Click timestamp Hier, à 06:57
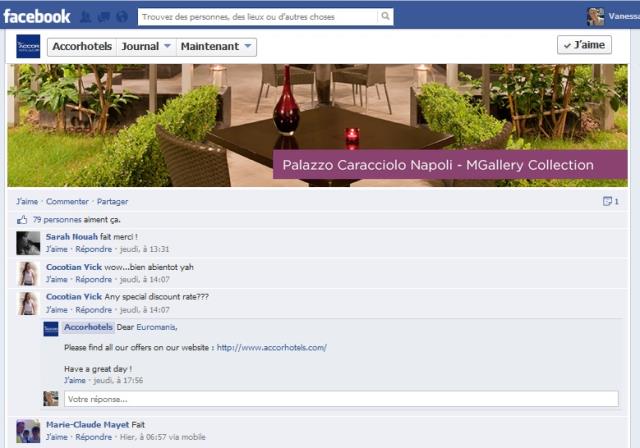The height and width of the screenshot is (448, 640). (x=142, y=437)
